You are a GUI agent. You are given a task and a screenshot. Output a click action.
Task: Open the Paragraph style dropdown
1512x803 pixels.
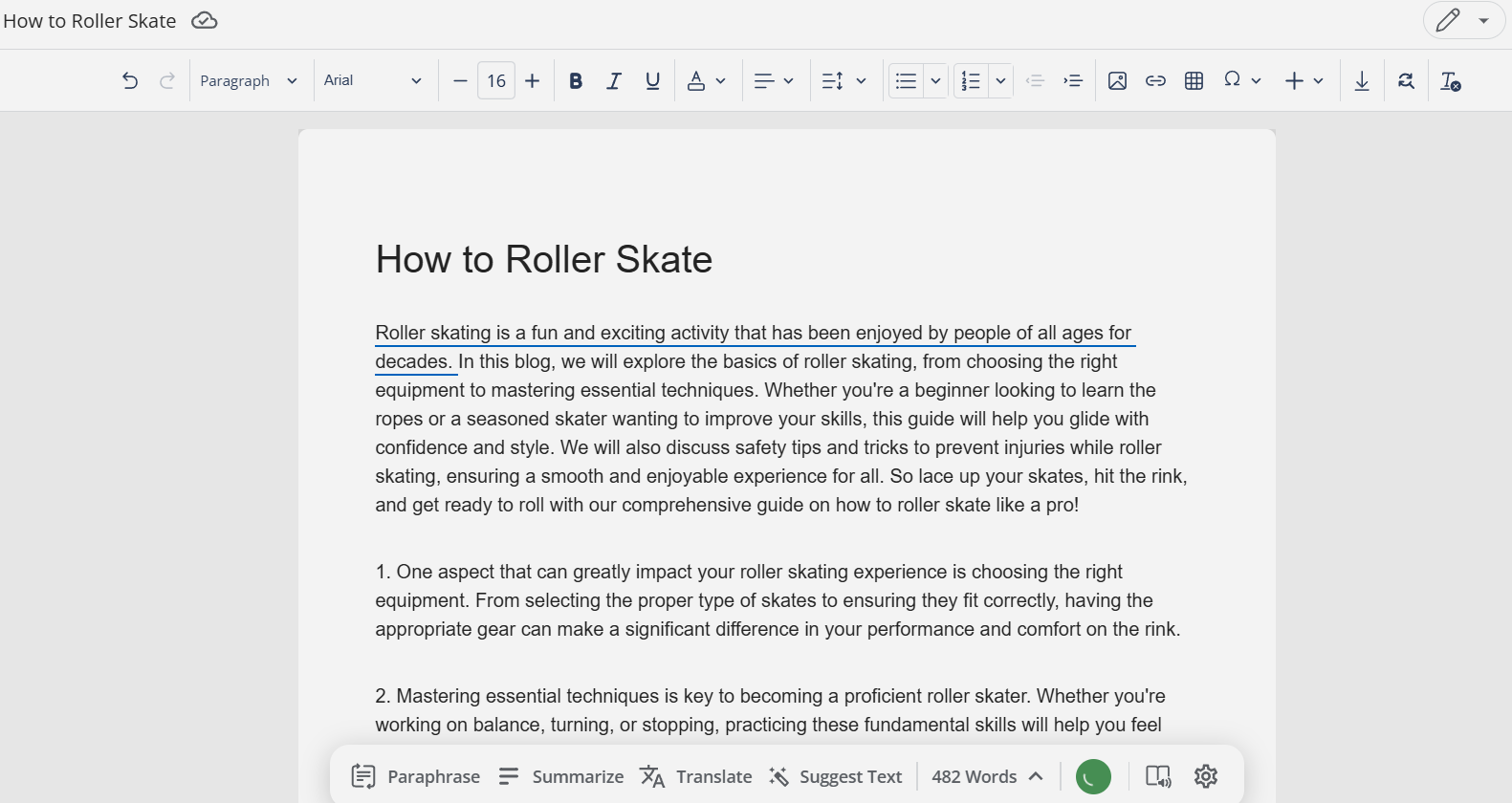pos(249,81)
